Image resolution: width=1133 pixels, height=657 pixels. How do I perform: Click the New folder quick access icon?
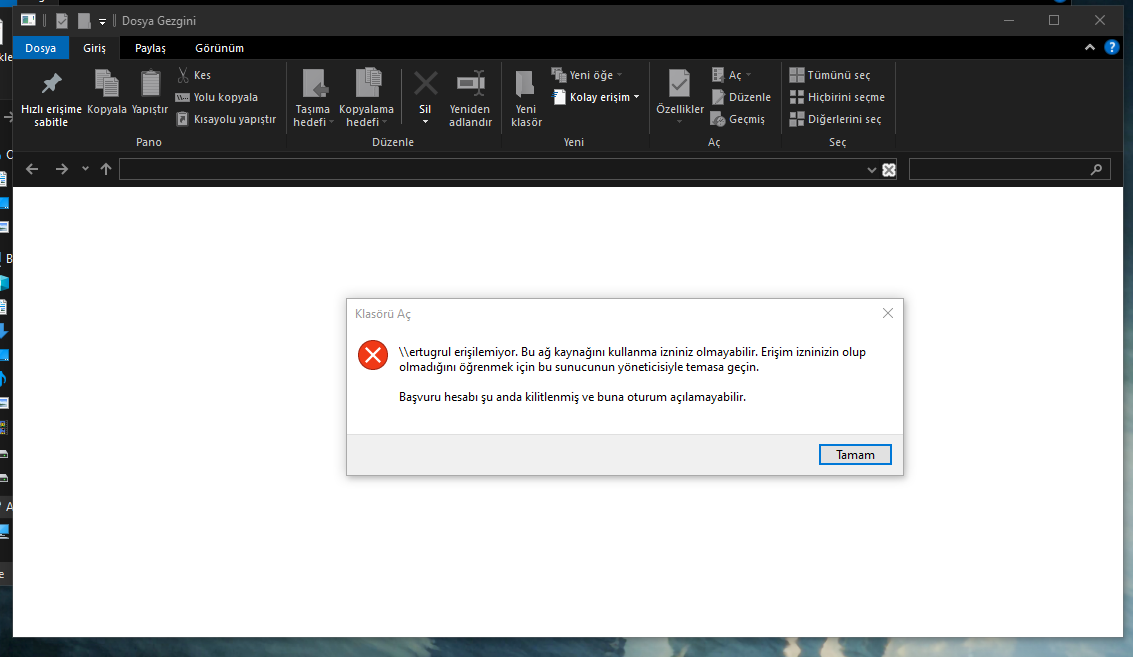tap(84, 21)
